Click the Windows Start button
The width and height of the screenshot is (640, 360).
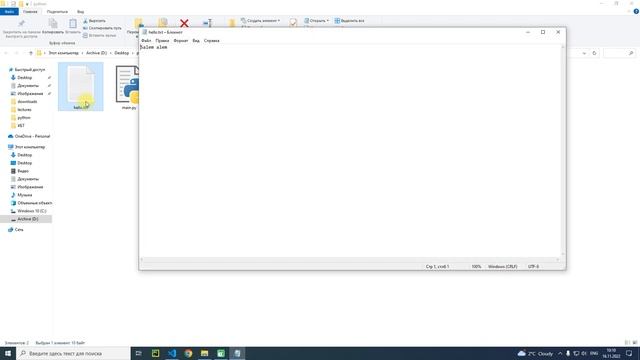click(8, 353)
